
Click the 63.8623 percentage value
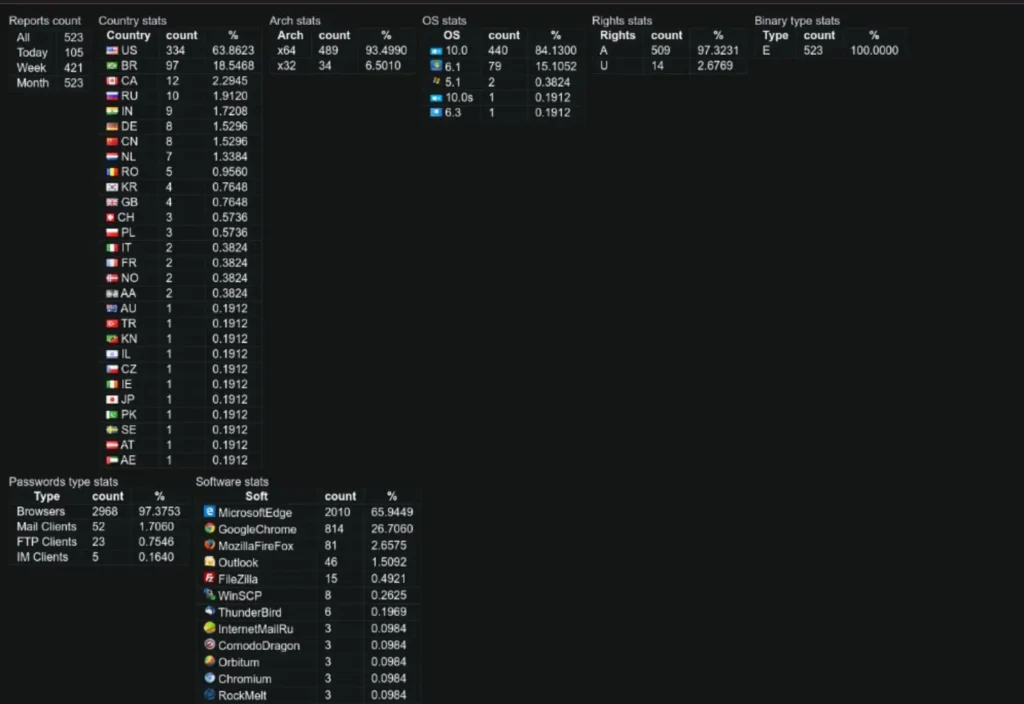232,50
